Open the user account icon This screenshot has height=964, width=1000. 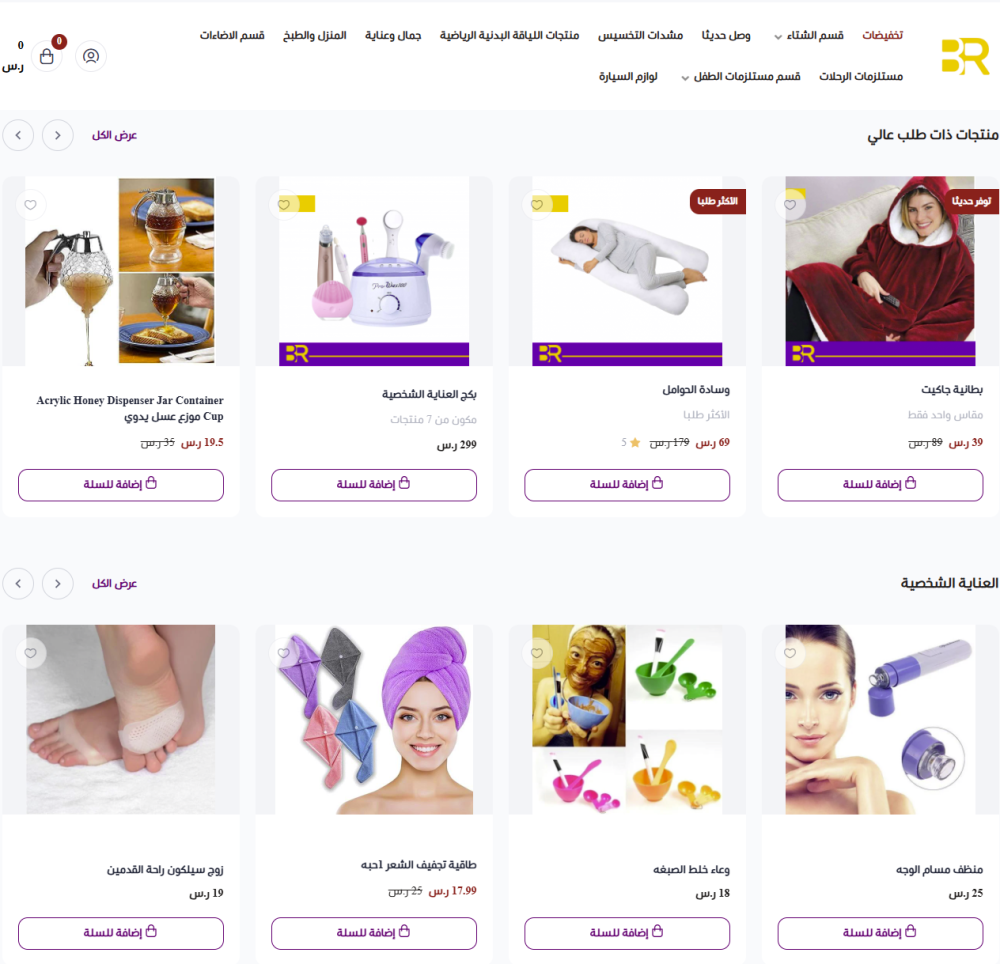[91, 56]
